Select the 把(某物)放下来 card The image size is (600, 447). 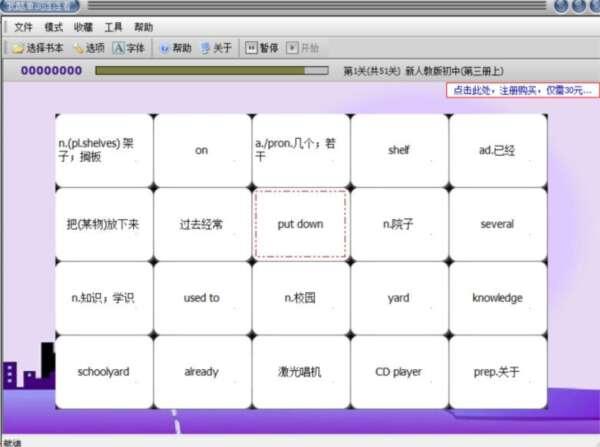click(x=104, y=224)
